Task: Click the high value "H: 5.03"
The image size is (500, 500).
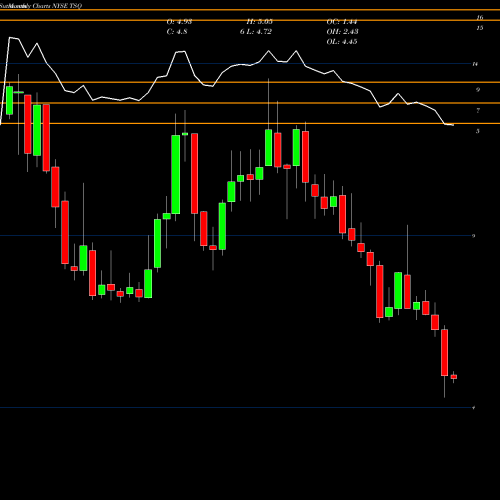Action: pos(260,22)
